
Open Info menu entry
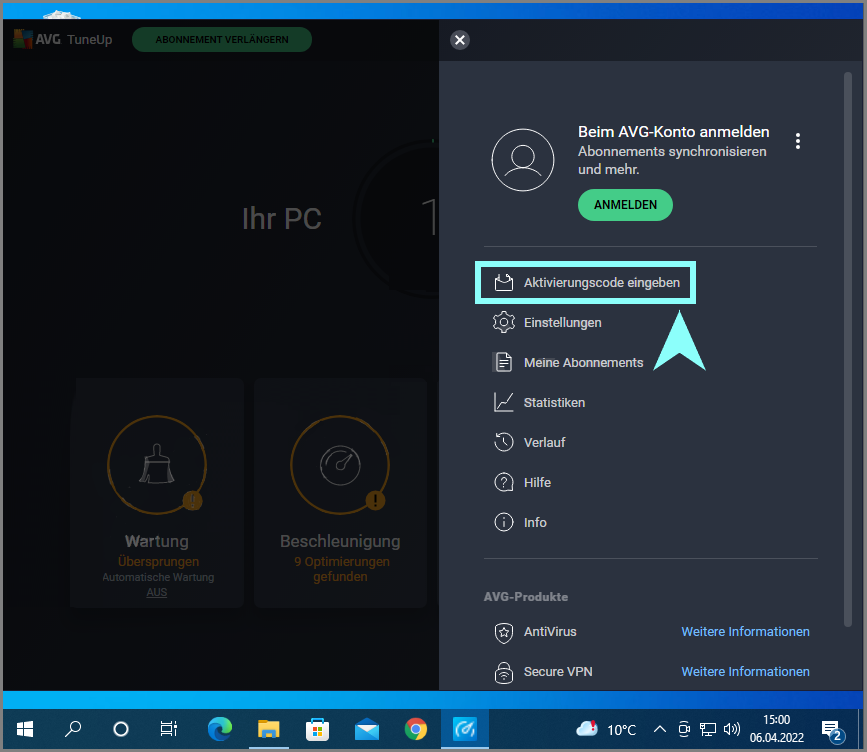point(535,523)
